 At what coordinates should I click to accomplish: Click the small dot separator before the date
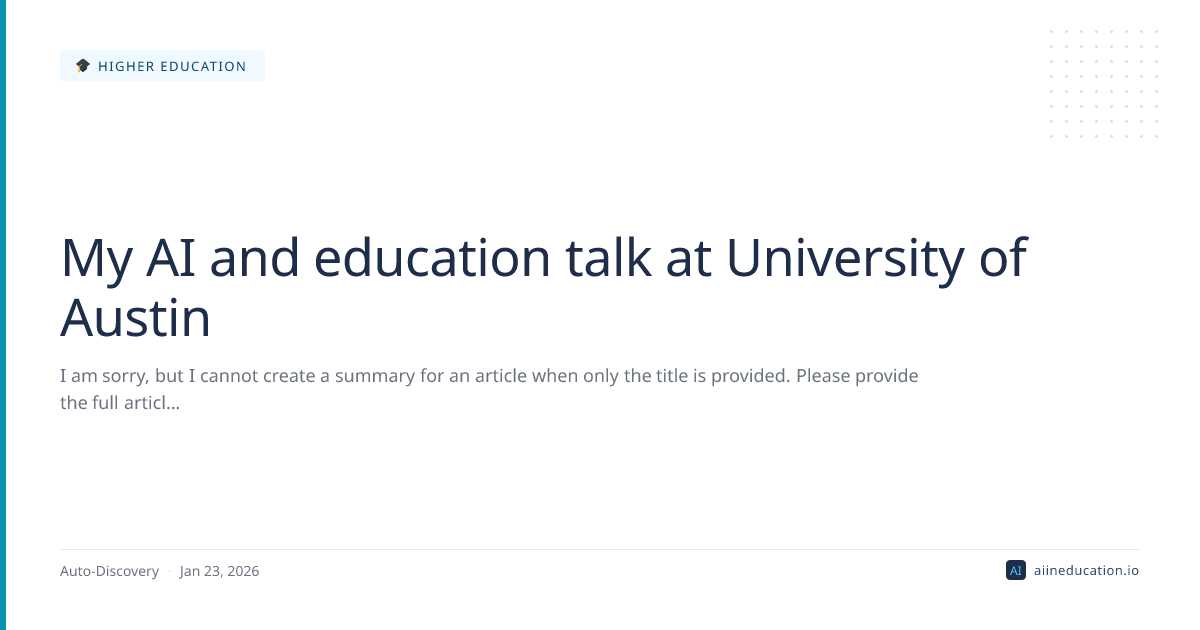169,572
